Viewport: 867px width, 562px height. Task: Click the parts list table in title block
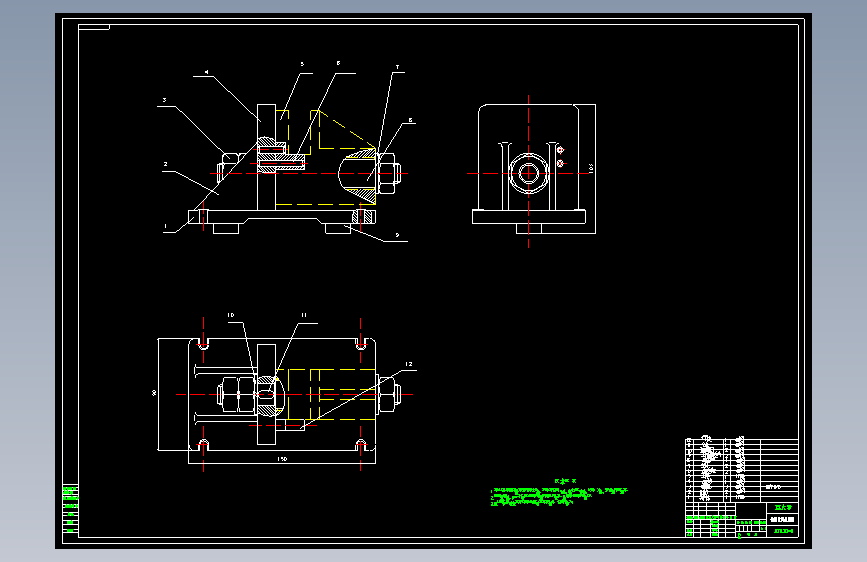pyautogui.click(x=741, y=470)
